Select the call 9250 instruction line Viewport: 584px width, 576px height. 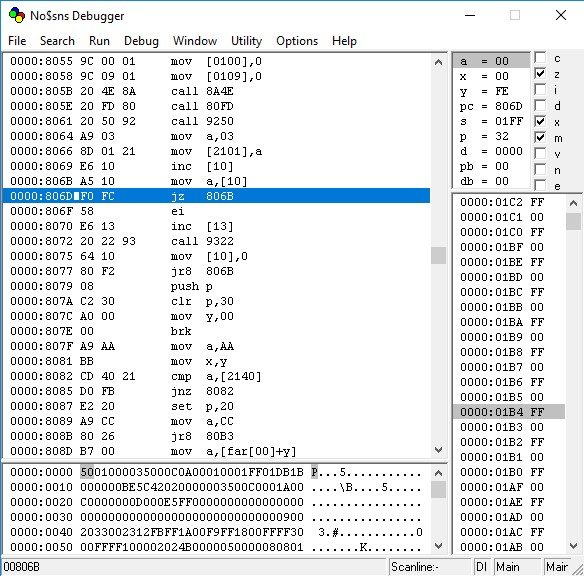[x=216, y=121]
